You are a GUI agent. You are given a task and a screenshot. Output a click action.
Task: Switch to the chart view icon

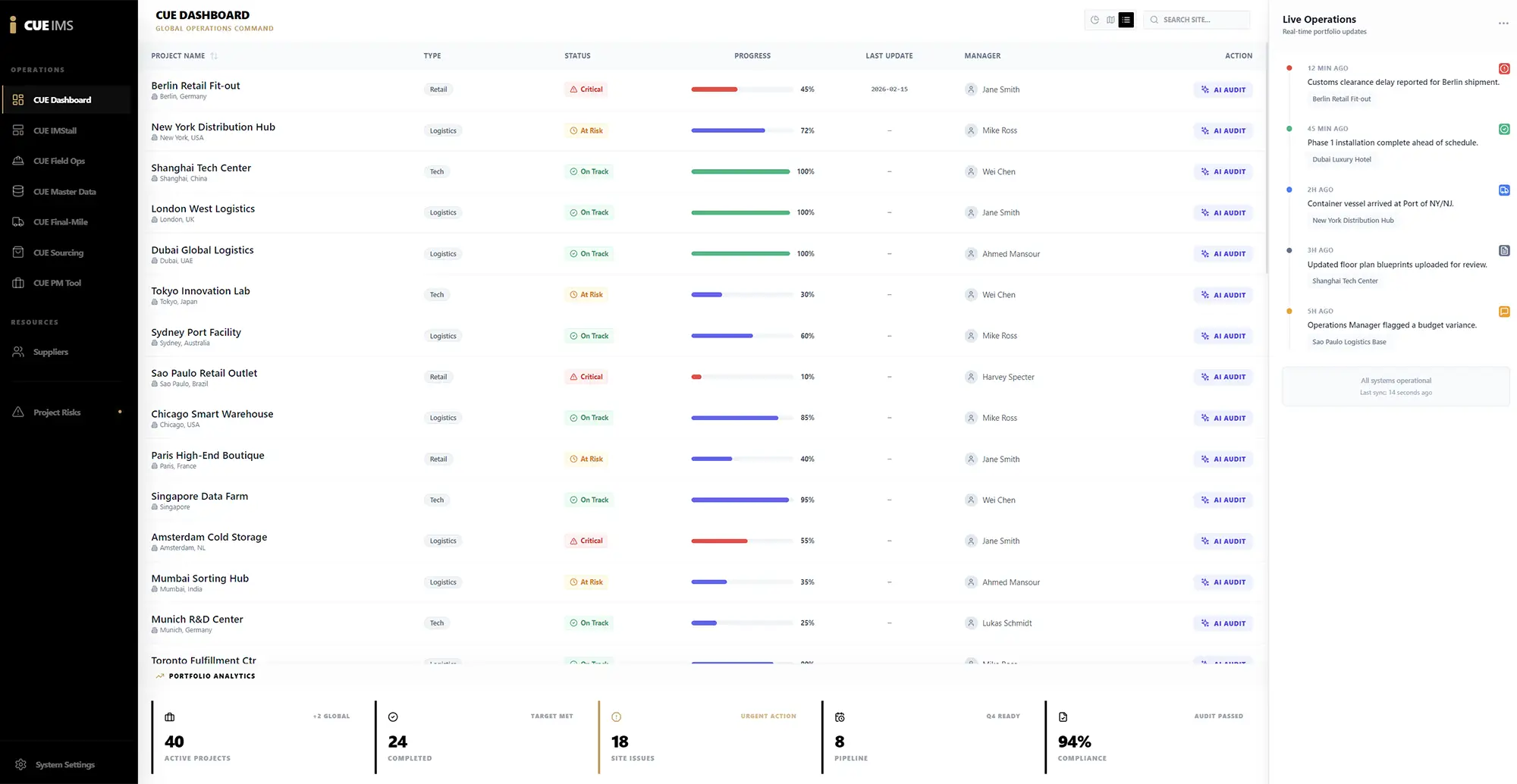click(1095, 20)
